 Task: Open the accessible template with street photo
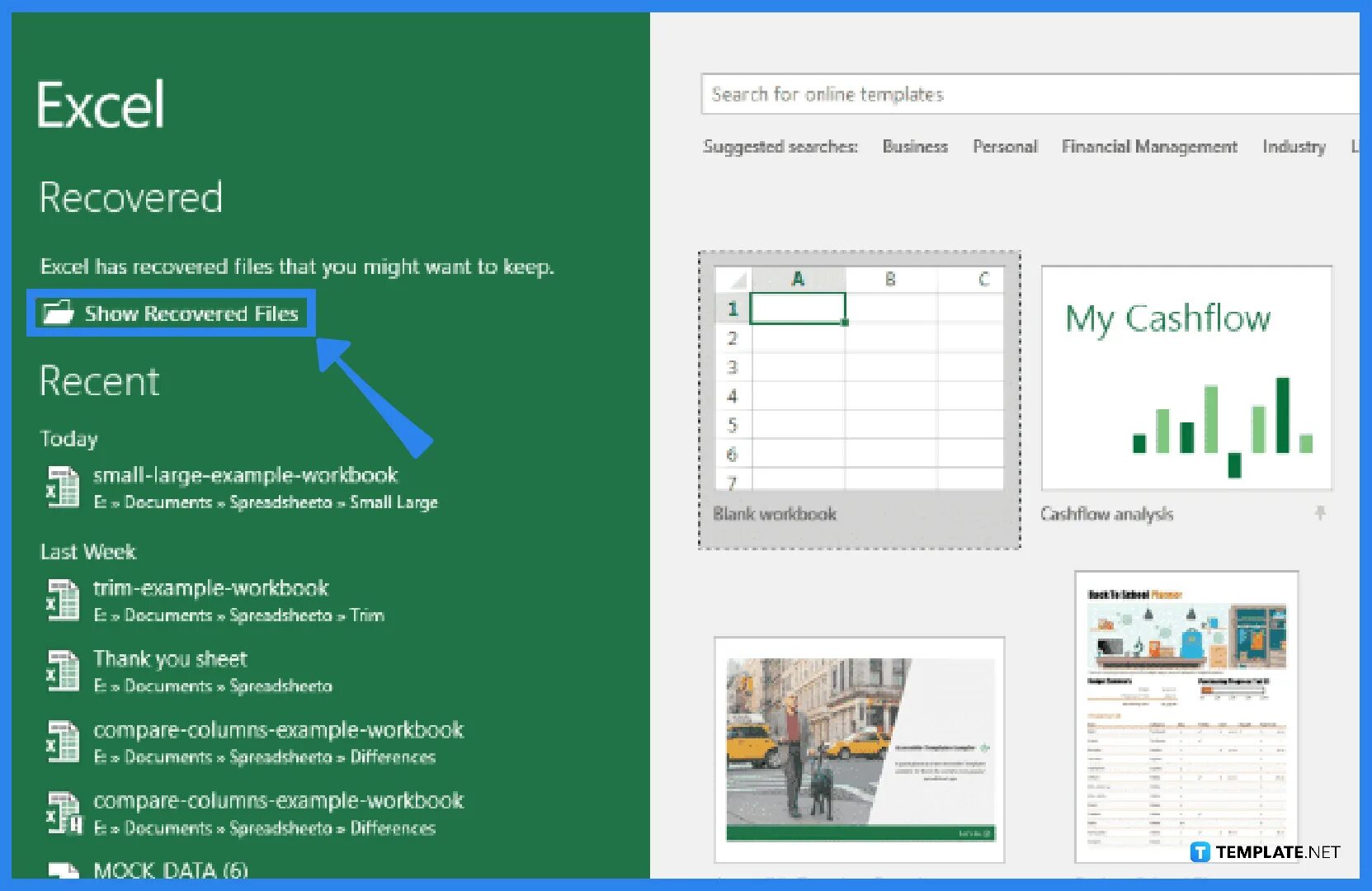point(859,749)
